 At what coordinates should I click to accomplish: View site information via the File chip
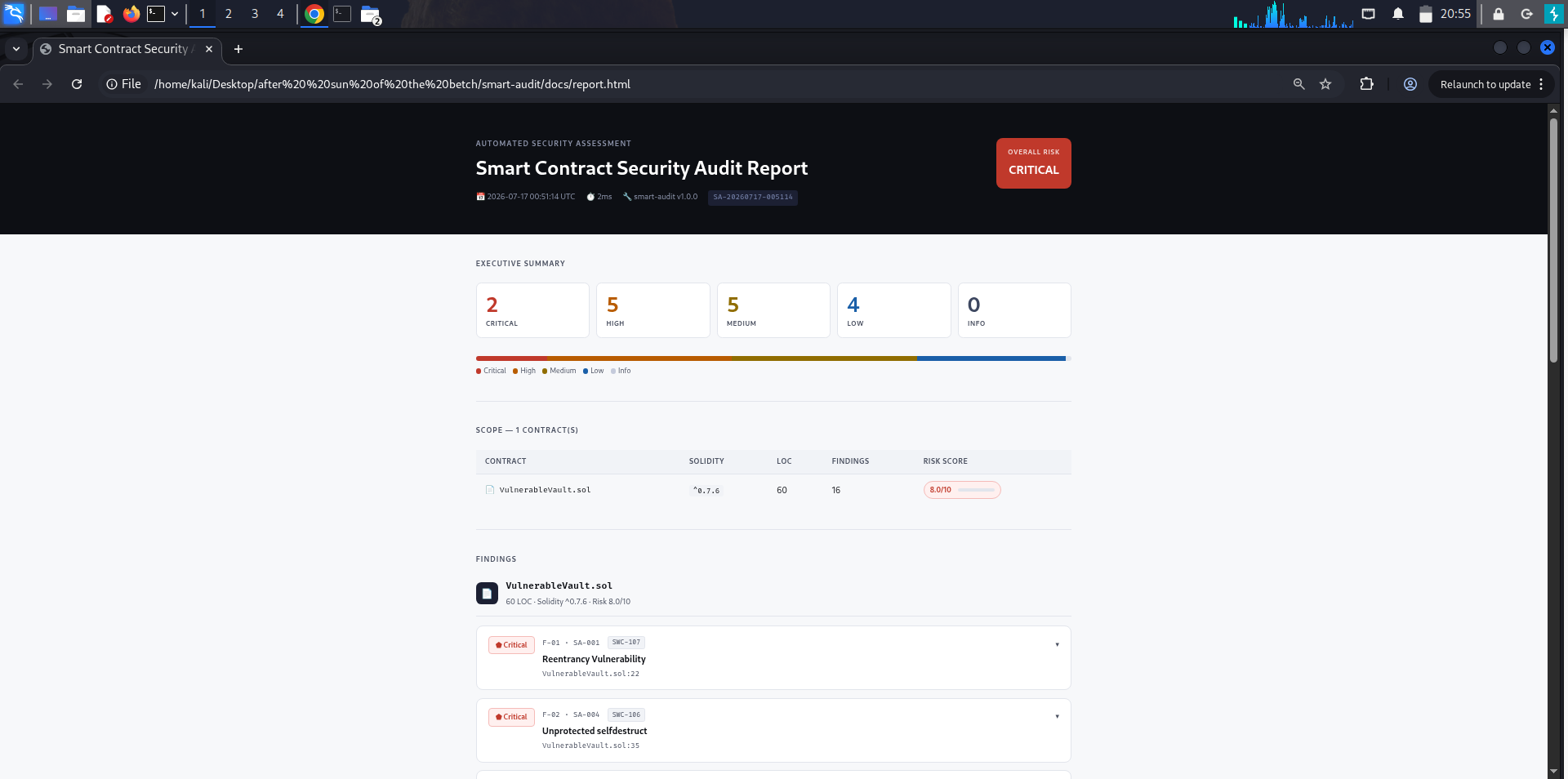point(123,84)
